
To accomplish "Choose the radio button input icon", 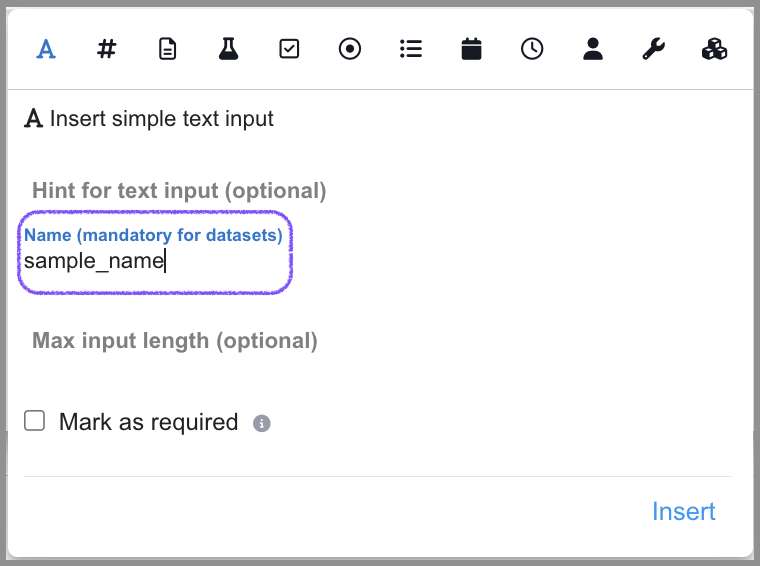I will 350,49.
